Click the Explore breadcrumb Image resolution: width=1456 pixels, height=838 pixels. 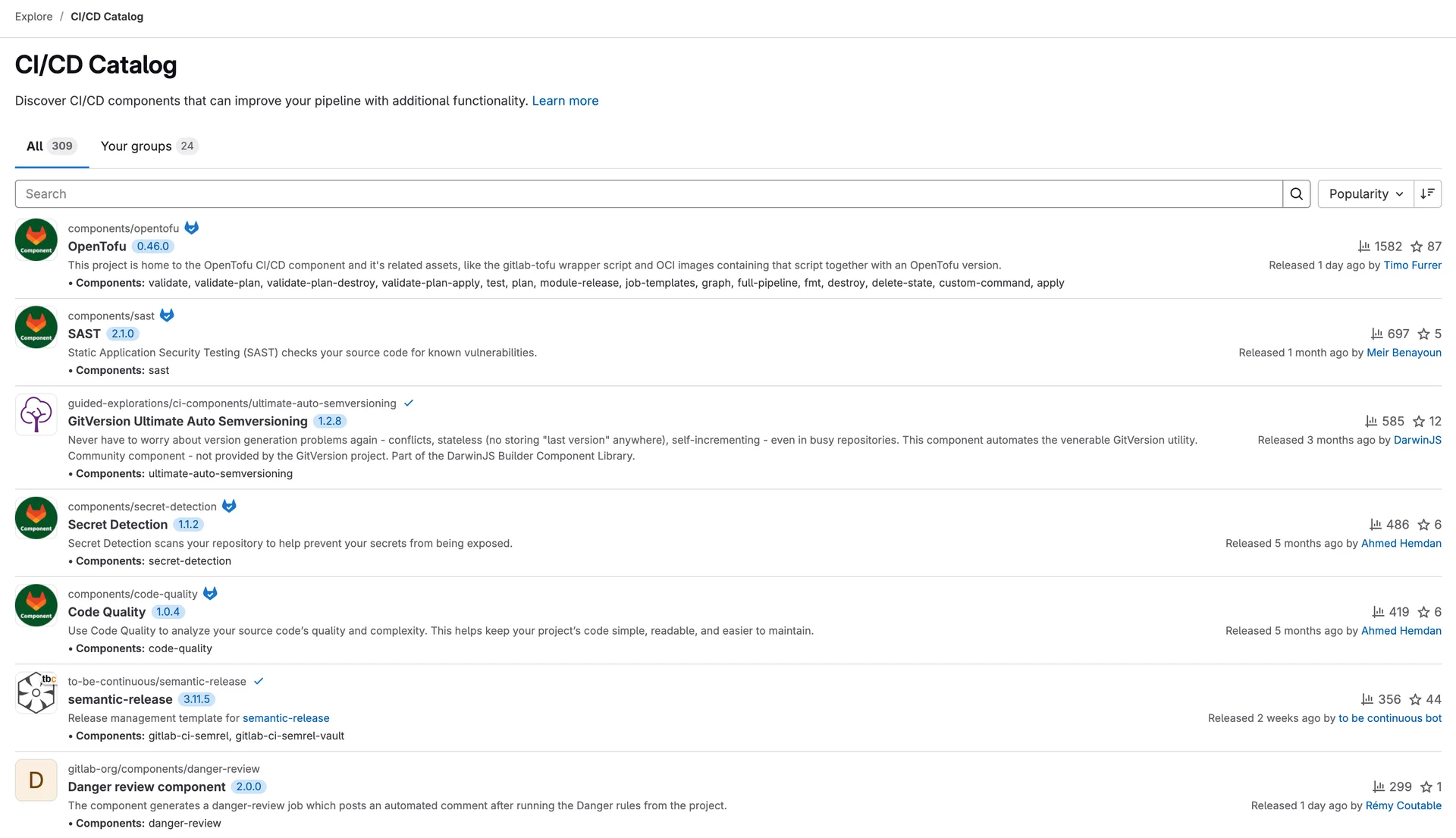(33, 17)
